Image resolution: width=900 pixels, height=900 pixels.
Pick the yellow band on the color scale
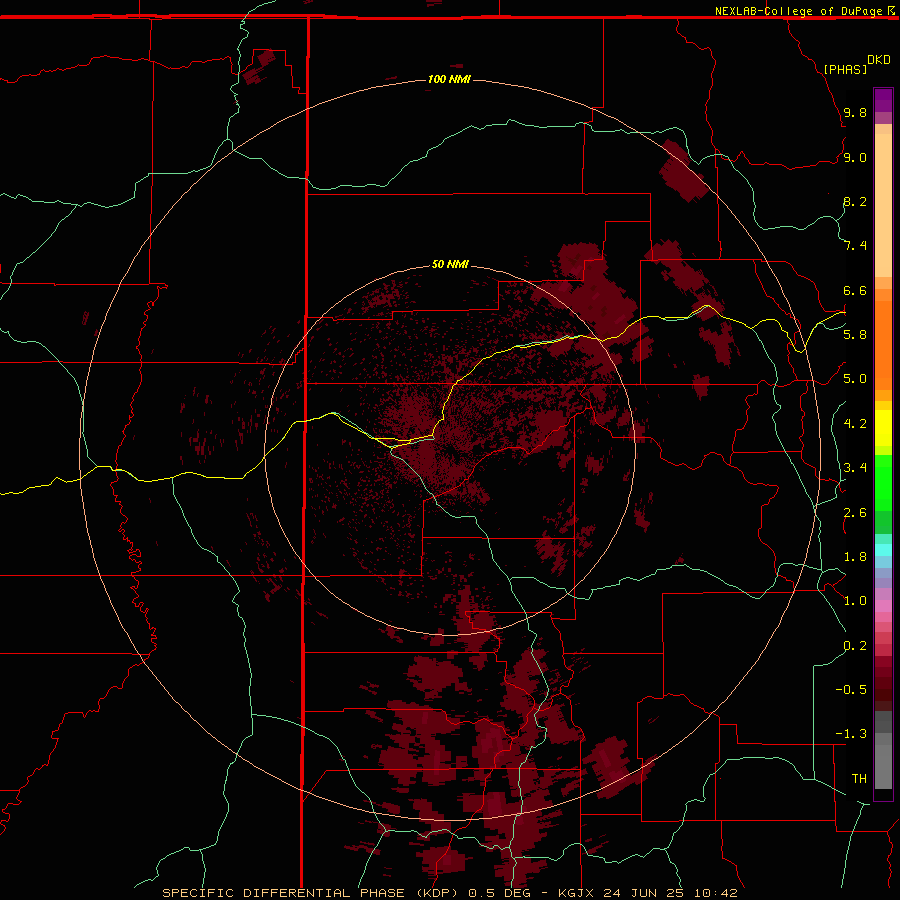pyautogui.click(x=883, y=428)
